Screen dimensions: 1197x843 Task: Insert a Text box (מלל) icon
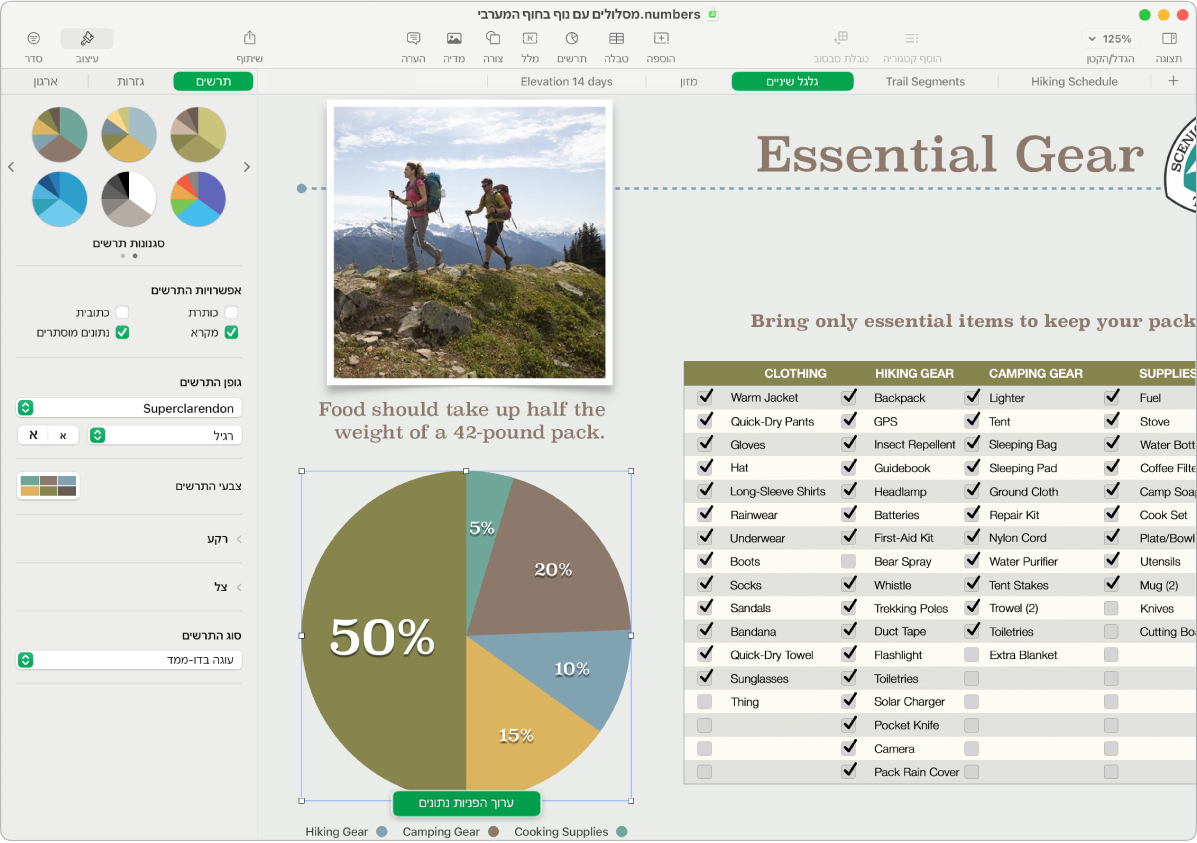click(x=530, y=38)
